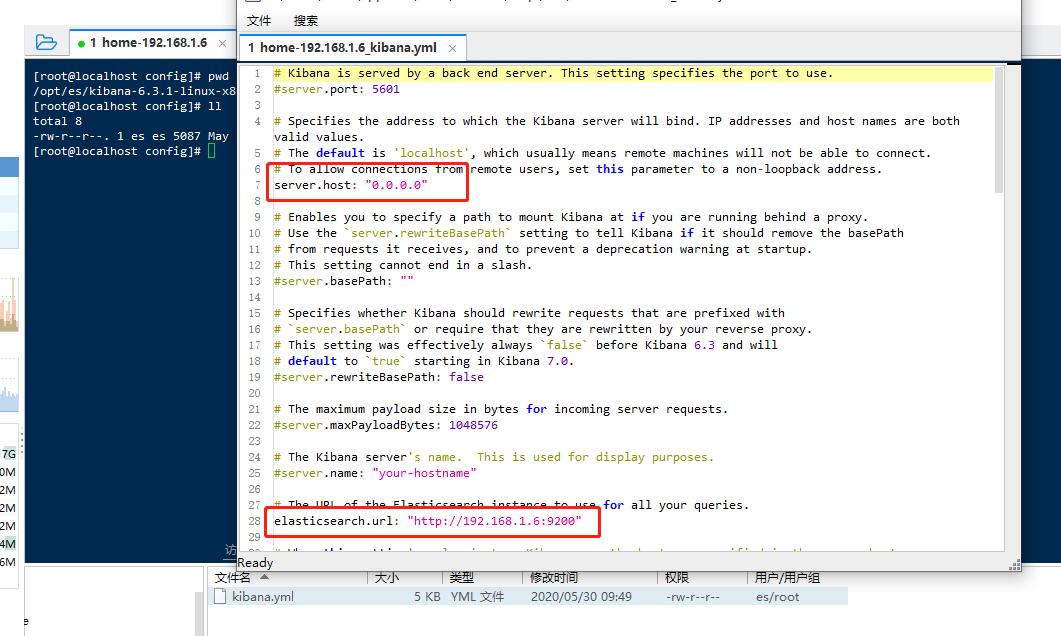Click the terminal cursor at the prompt
The image size is (1061, 636).
tap(211, 151)
